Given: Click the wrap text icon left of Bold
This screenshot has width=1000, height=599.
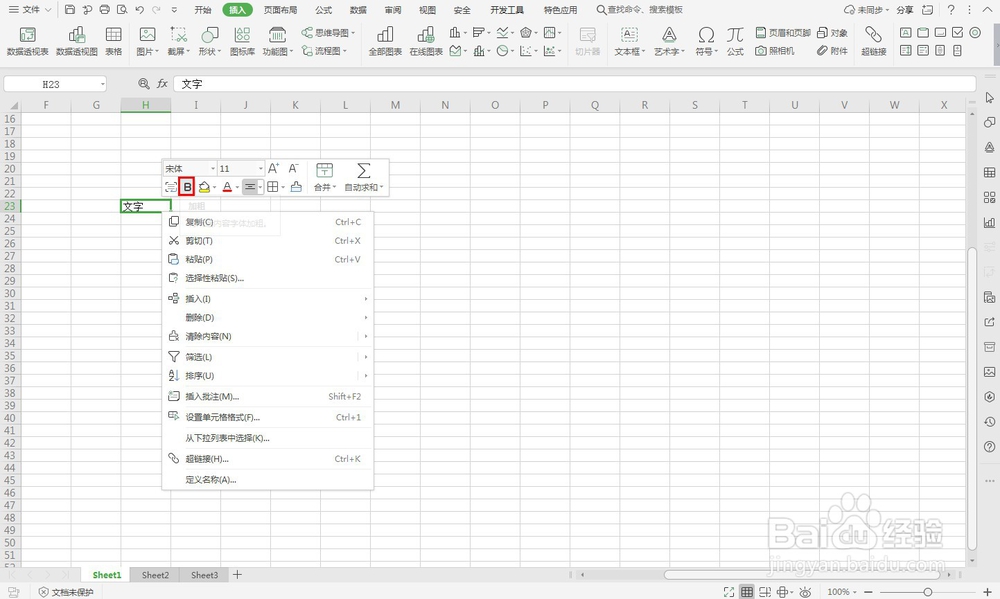Looking at the screenshot, I should [x=171, y=187].
